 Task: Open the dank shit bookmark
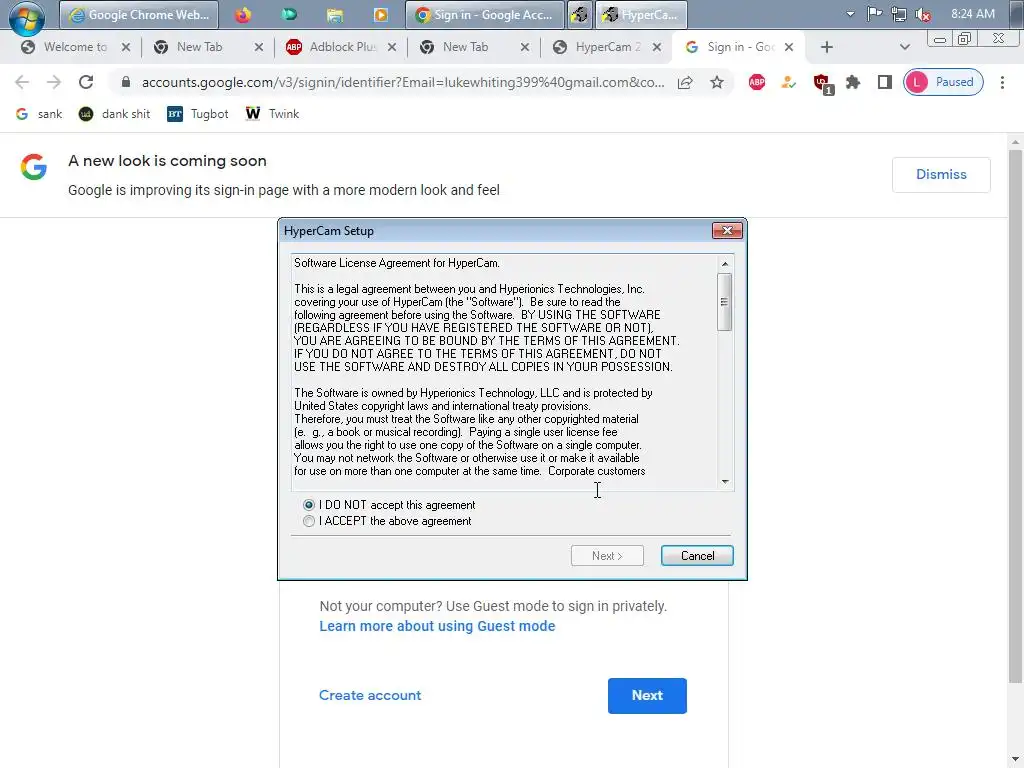(114, 114)
